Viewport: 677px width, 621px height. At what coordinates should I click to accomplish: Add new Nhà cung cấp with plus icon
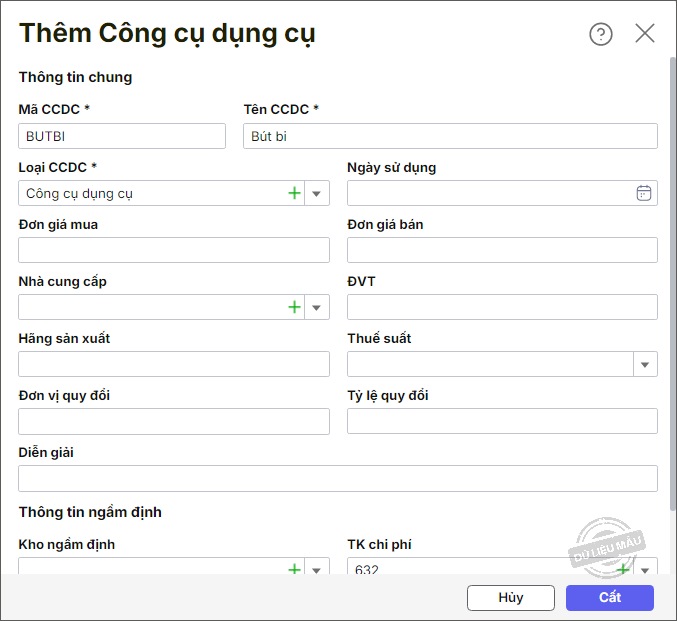point(294,307)
